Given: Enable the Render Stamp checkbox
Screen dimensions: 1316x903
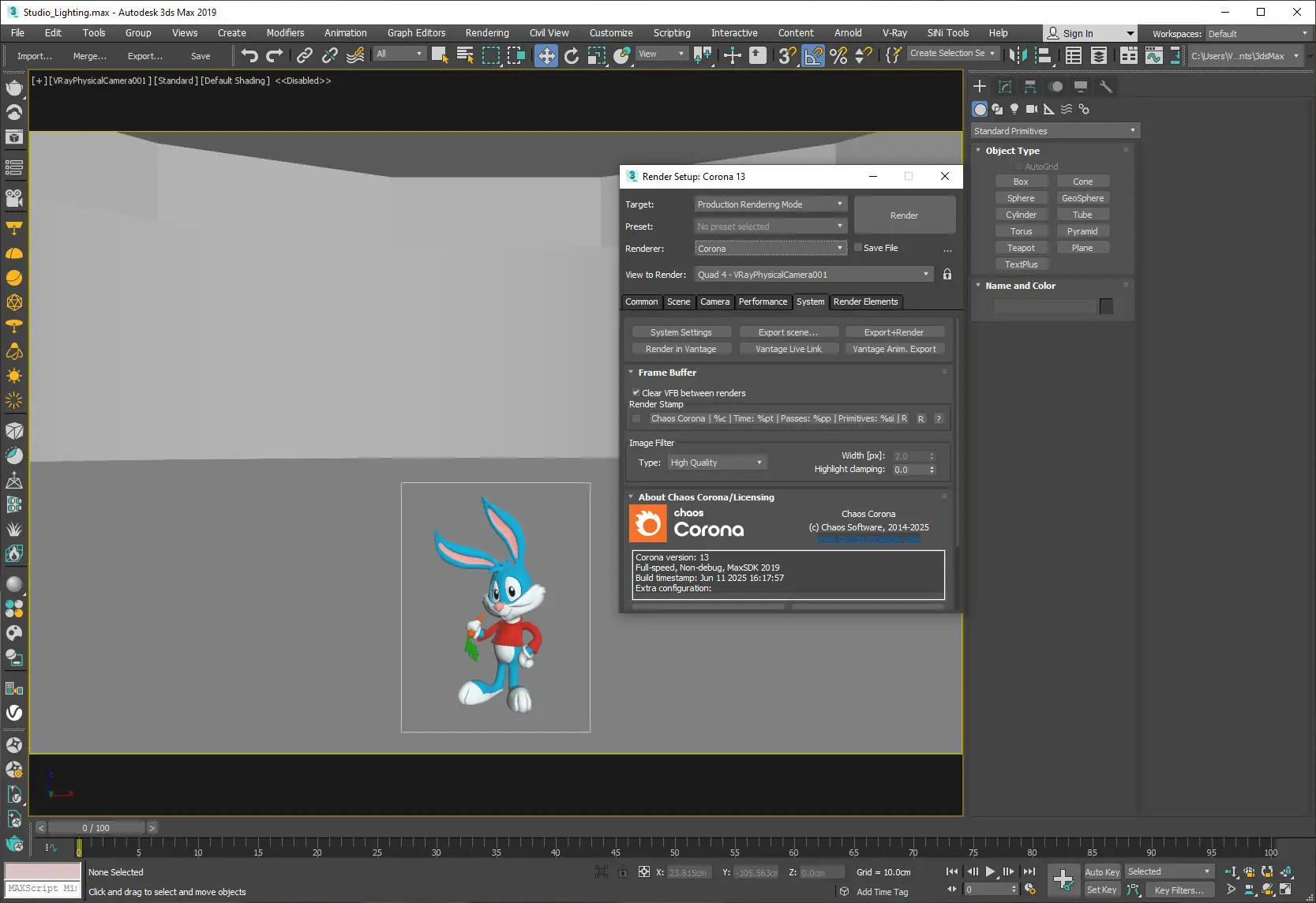Looking at the screenshot, I should [x=636, y=418].
